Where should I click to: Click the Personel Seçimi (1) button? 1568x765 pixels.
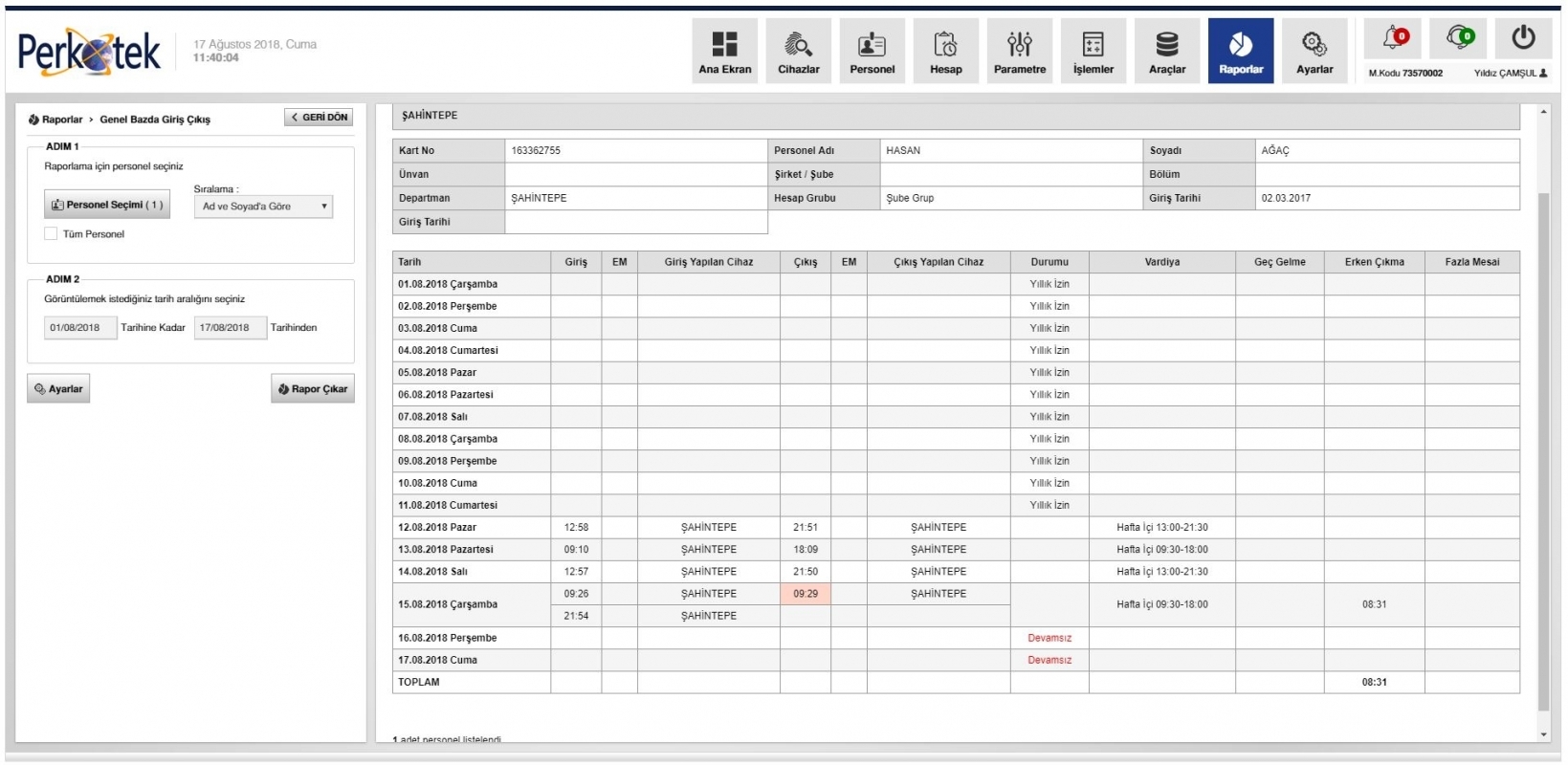pyautogui.click(x=107, y=205)
